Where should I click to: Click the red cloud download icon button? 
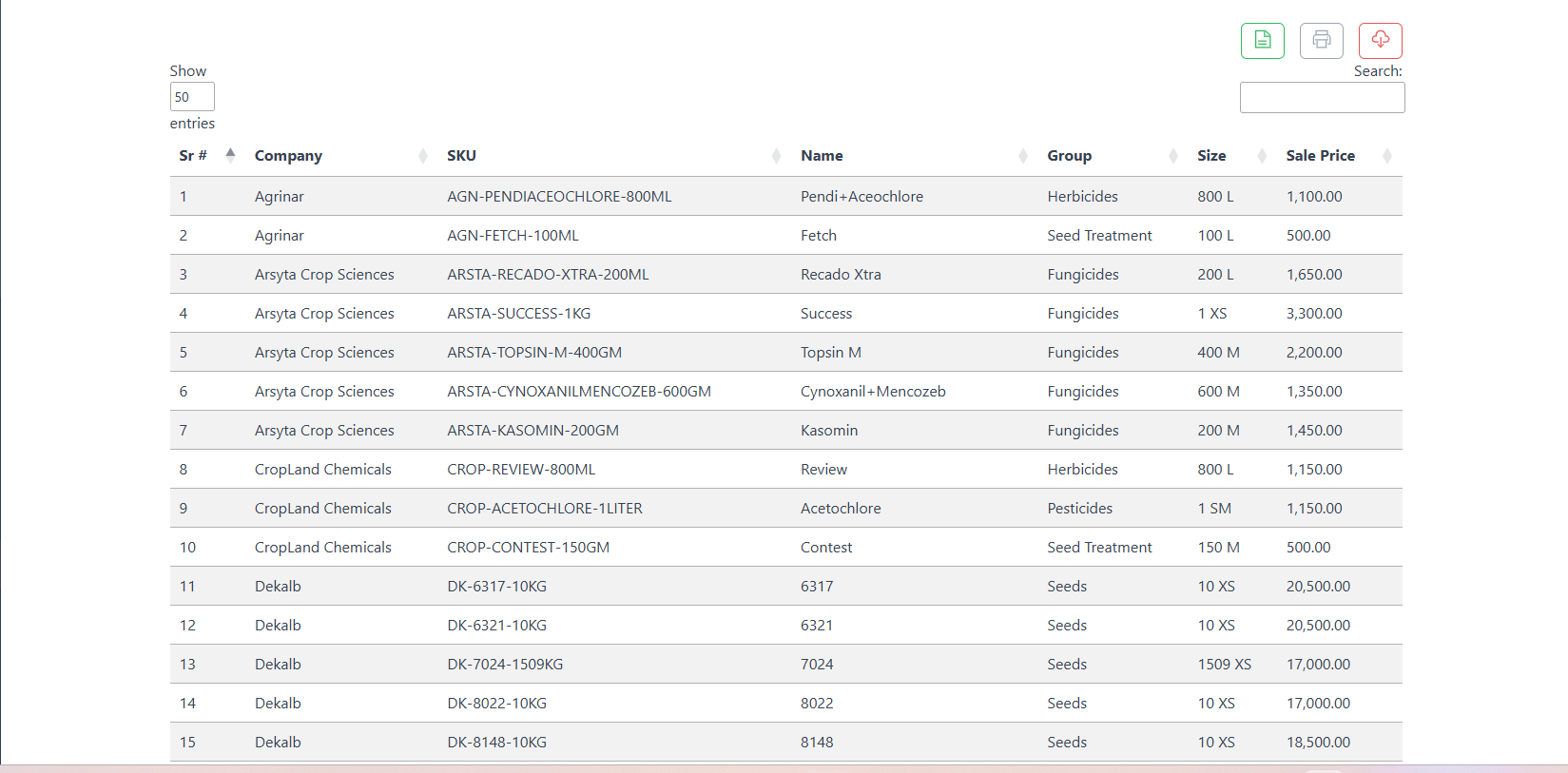point(1380,41)
